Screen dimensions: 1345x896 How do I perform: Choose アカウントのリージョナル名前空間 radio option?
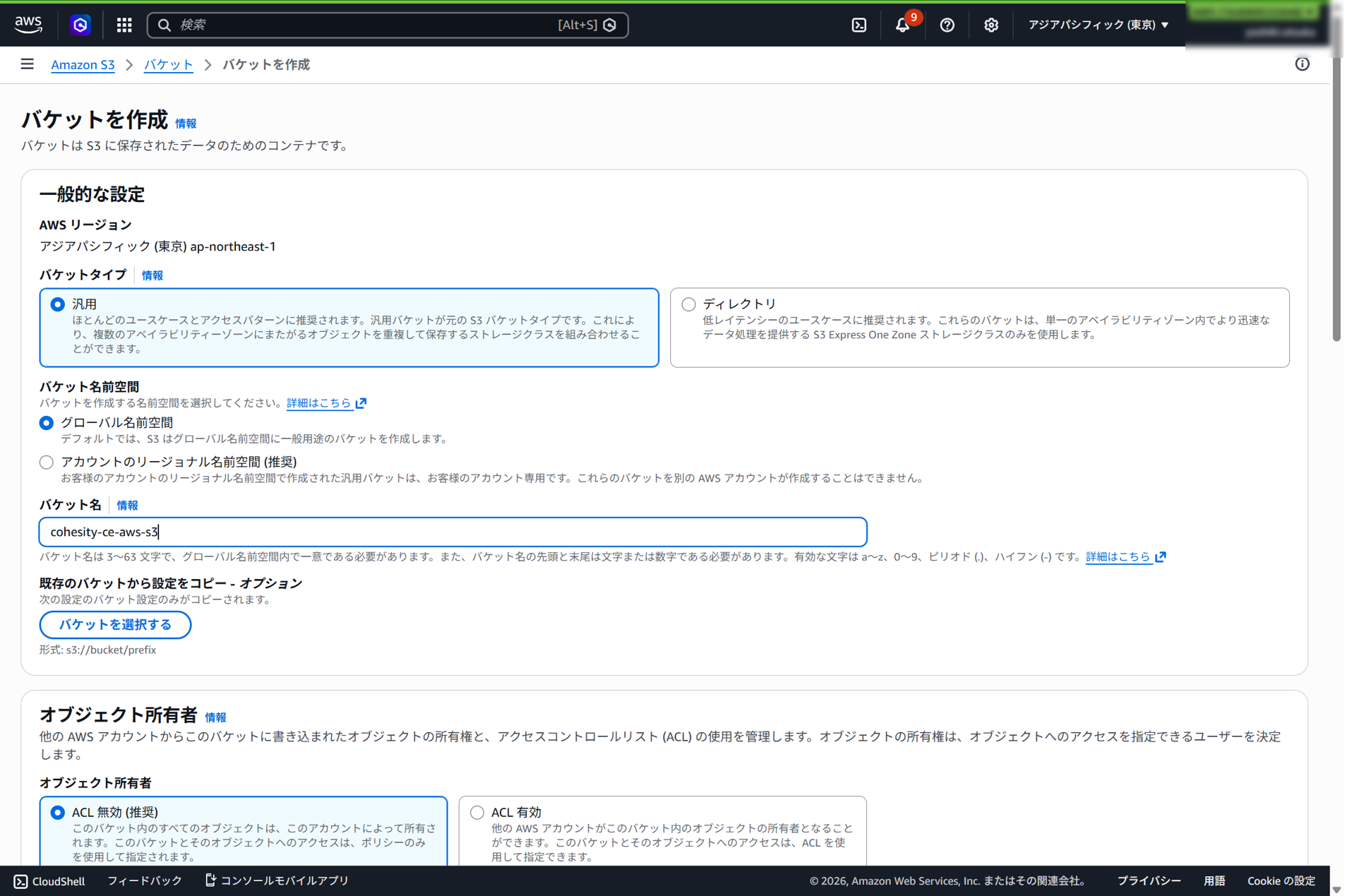coord(47,462)
